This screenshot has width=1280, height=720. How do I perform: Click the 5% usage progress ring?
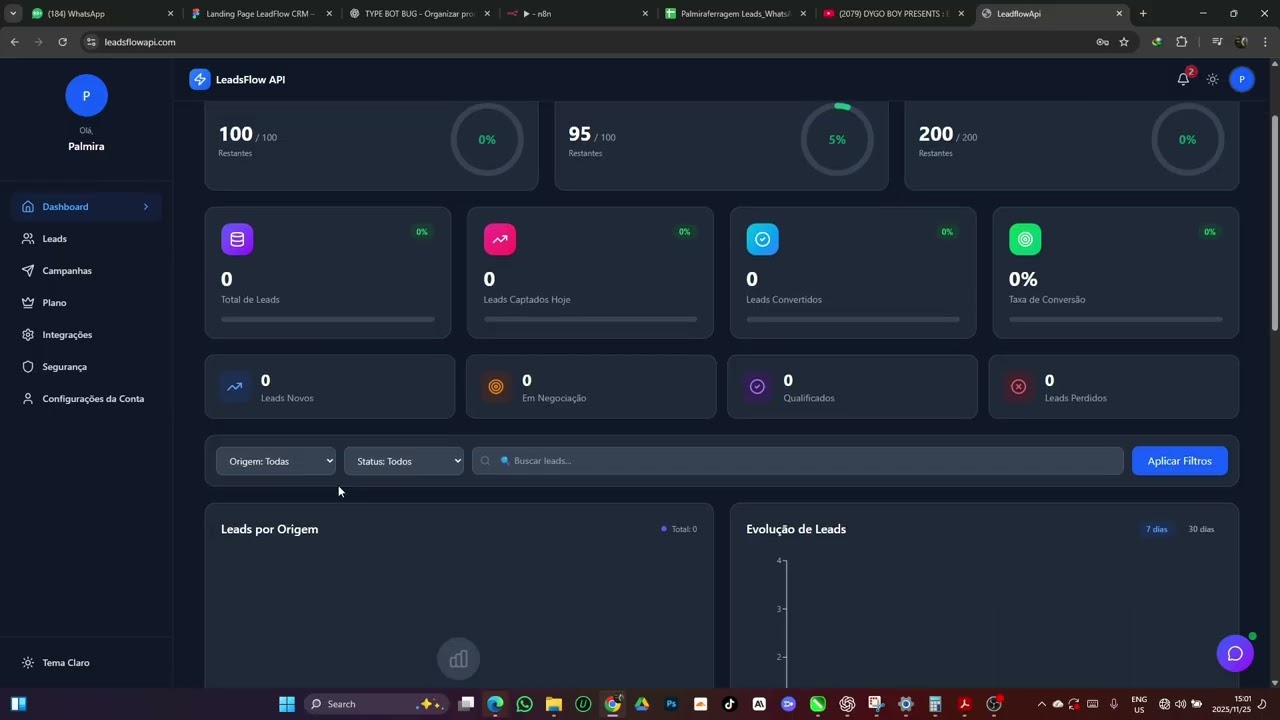click(837, 139)
